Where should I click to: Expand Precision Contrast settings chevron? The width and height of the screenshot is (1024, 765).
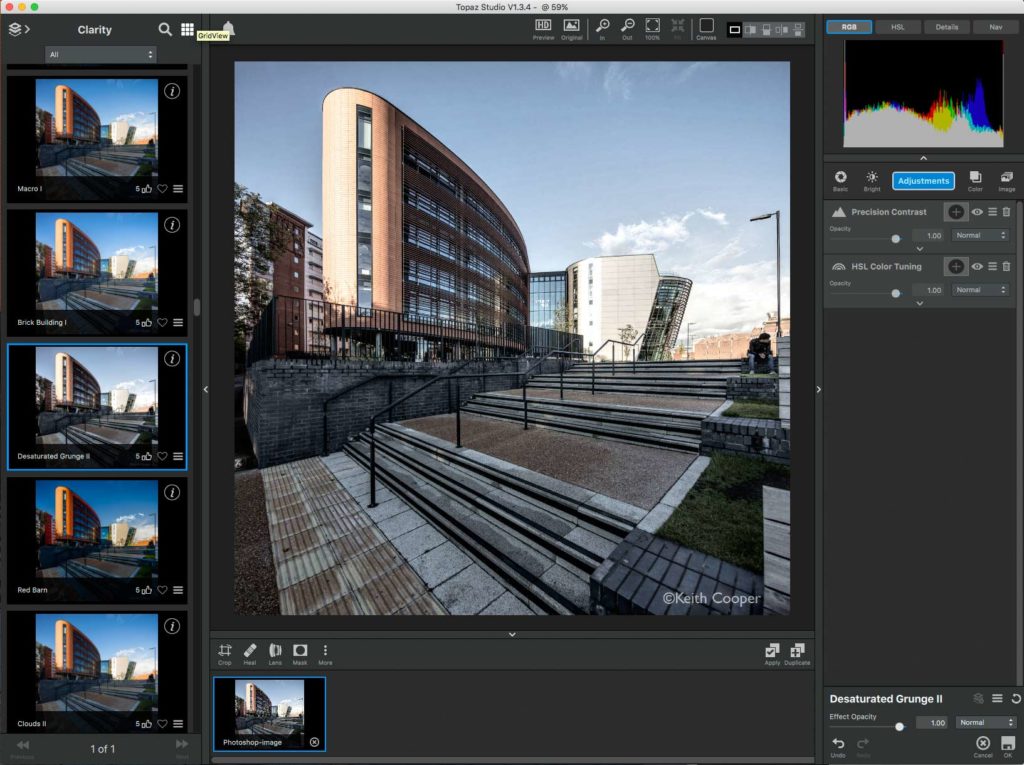pos(920,249)
